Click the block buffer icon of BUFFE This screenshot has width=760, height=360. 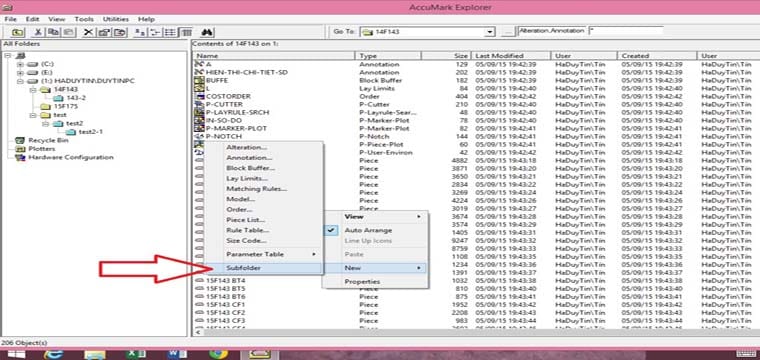pyautogui.click(x=199, y=80)
